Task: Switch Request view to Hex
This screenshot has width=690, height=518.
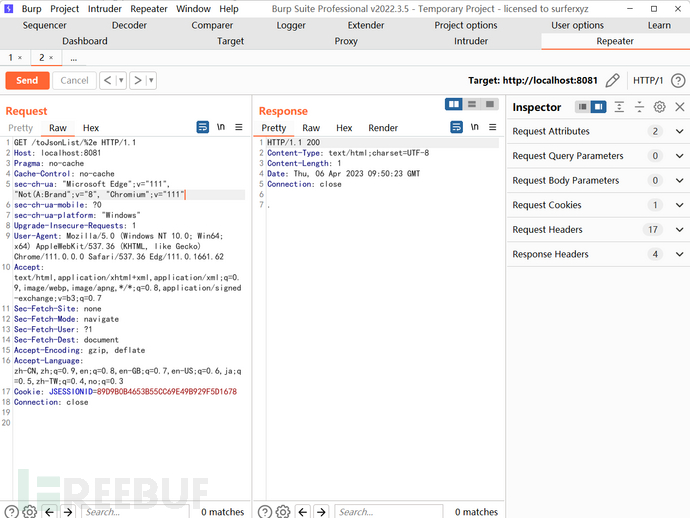Action: click(91, 128)
